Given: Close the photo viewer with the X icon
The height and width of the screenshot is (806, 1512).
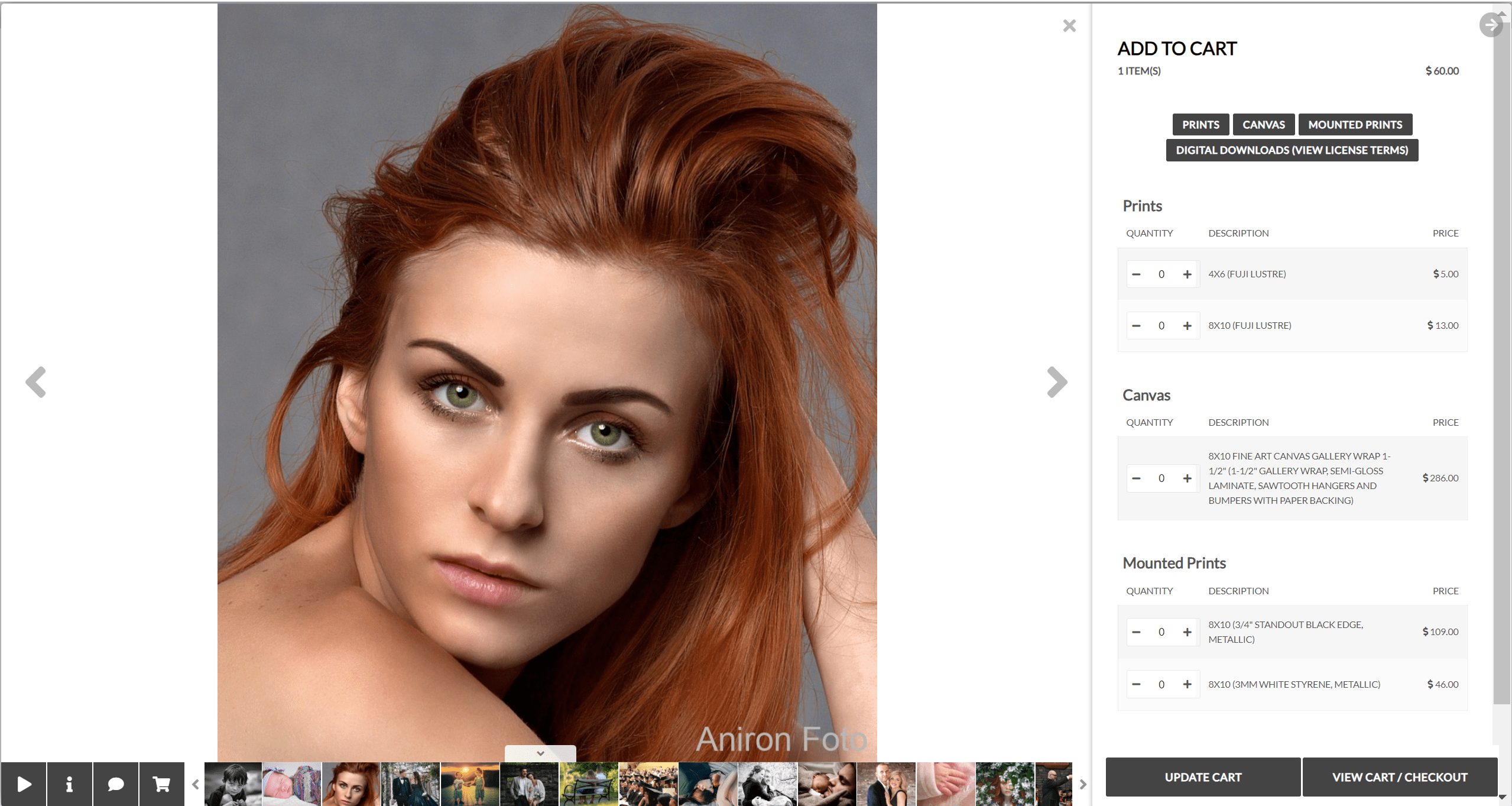Looking at the screenshot, I should [1069, 25].
